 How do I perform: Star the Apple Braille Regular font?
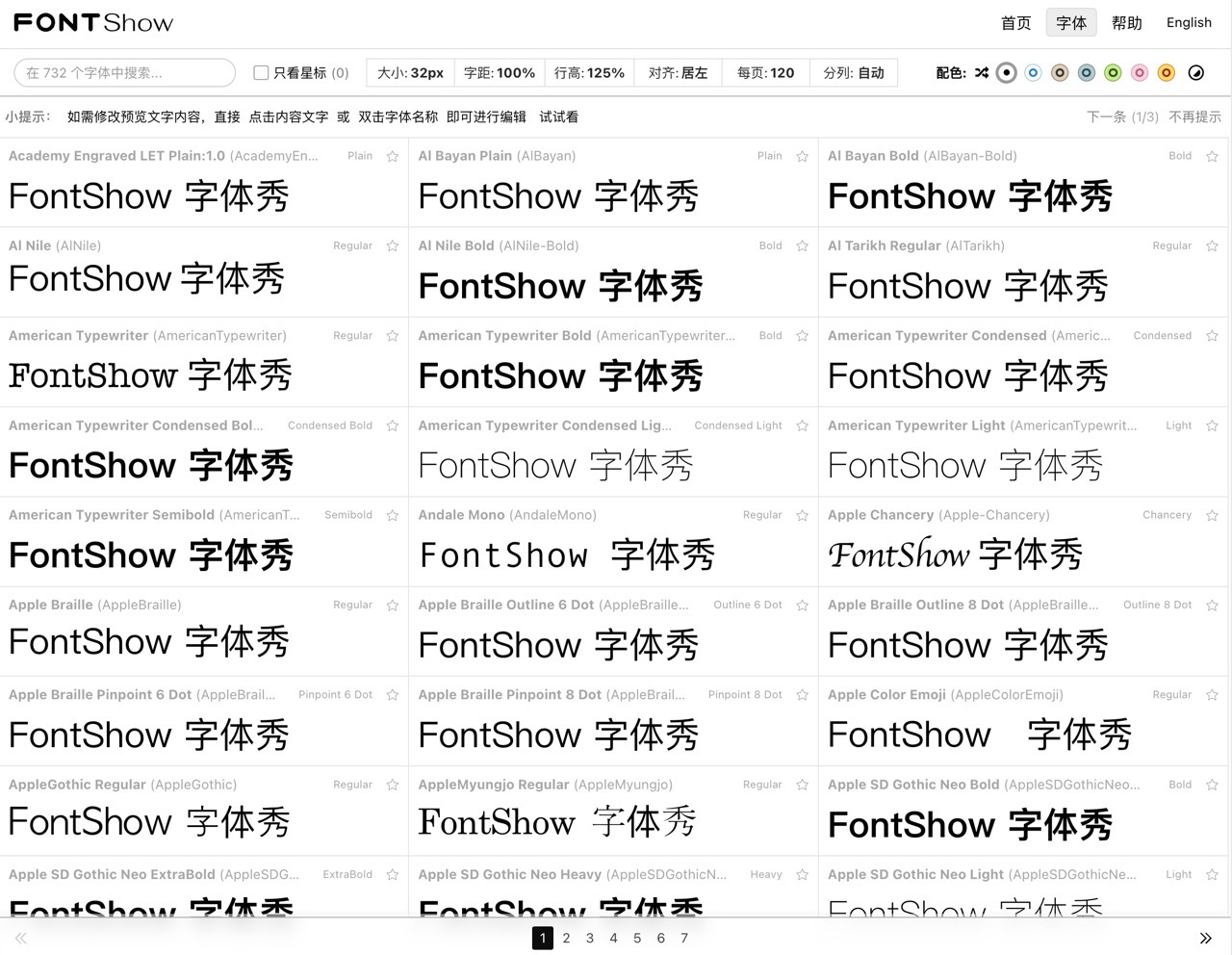coord(393,606)
